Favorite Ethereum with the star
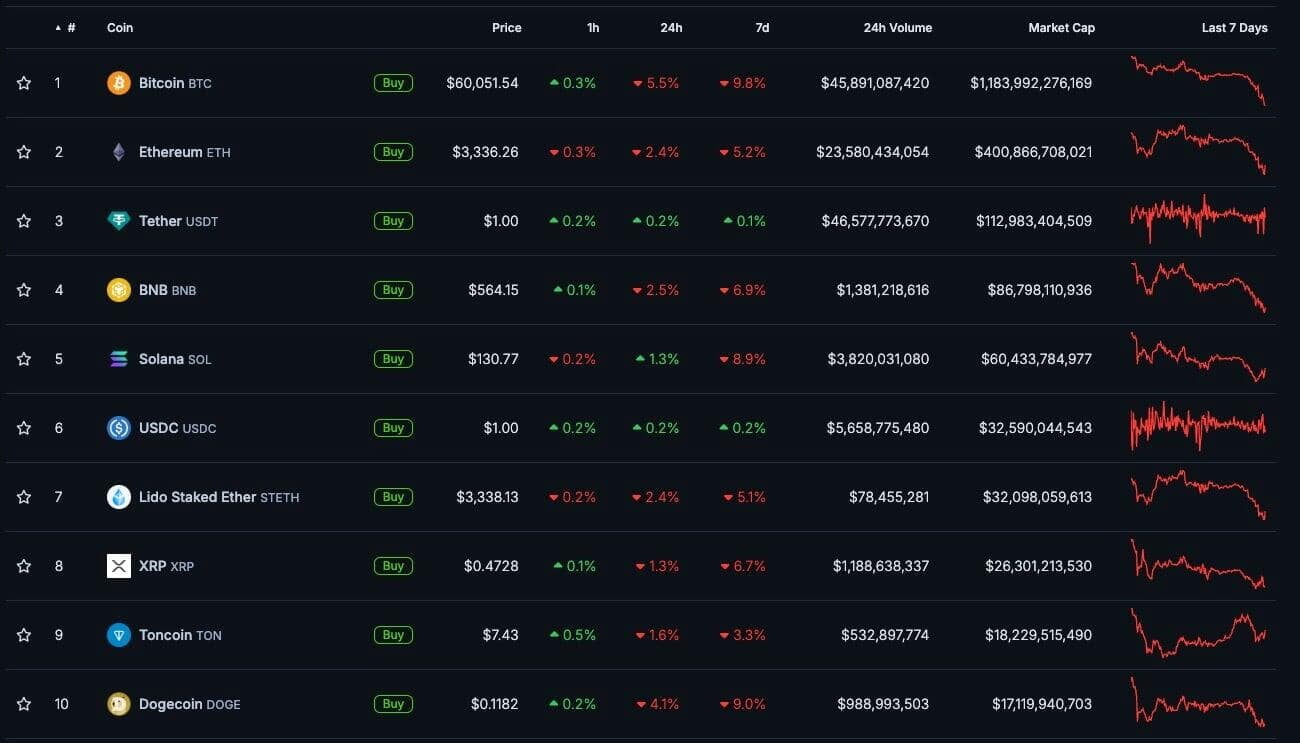Screen dimensions: 1300x743 point(24,152)
